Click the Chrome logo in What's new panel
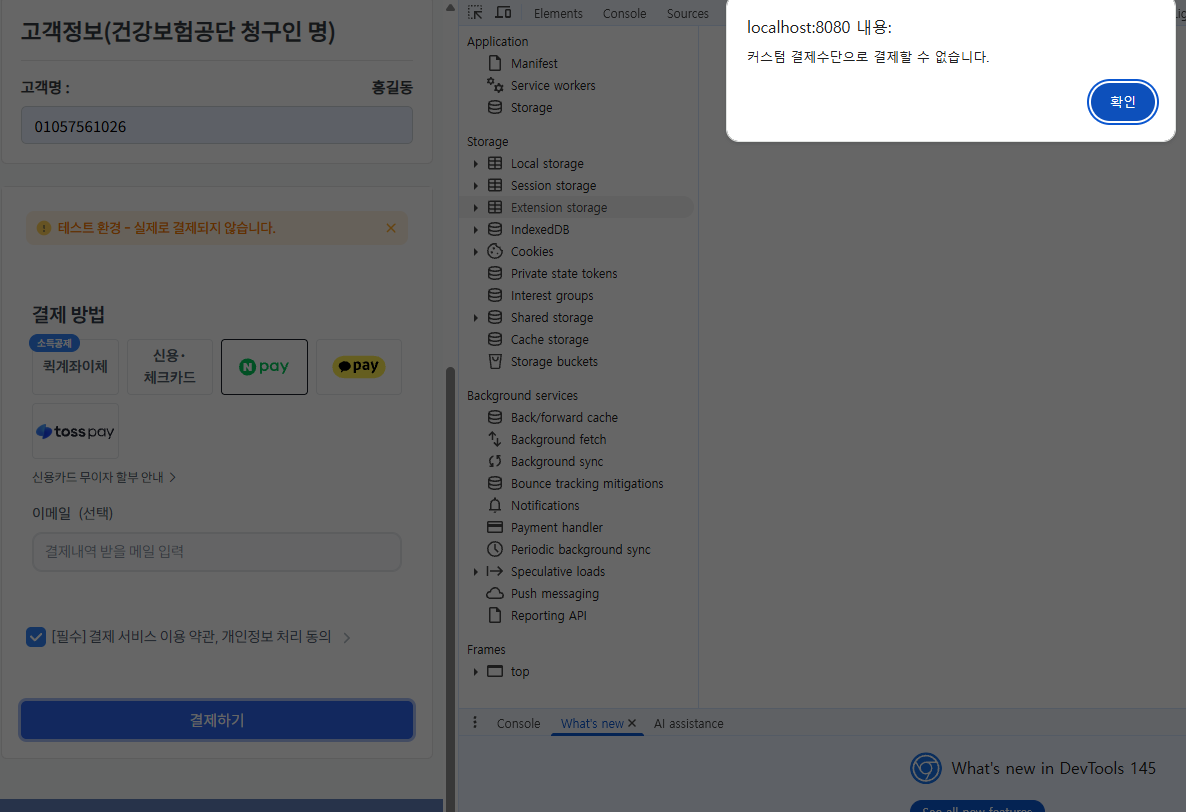The height and width of the screenshot is (812, 1186). (x=926, y=768)
